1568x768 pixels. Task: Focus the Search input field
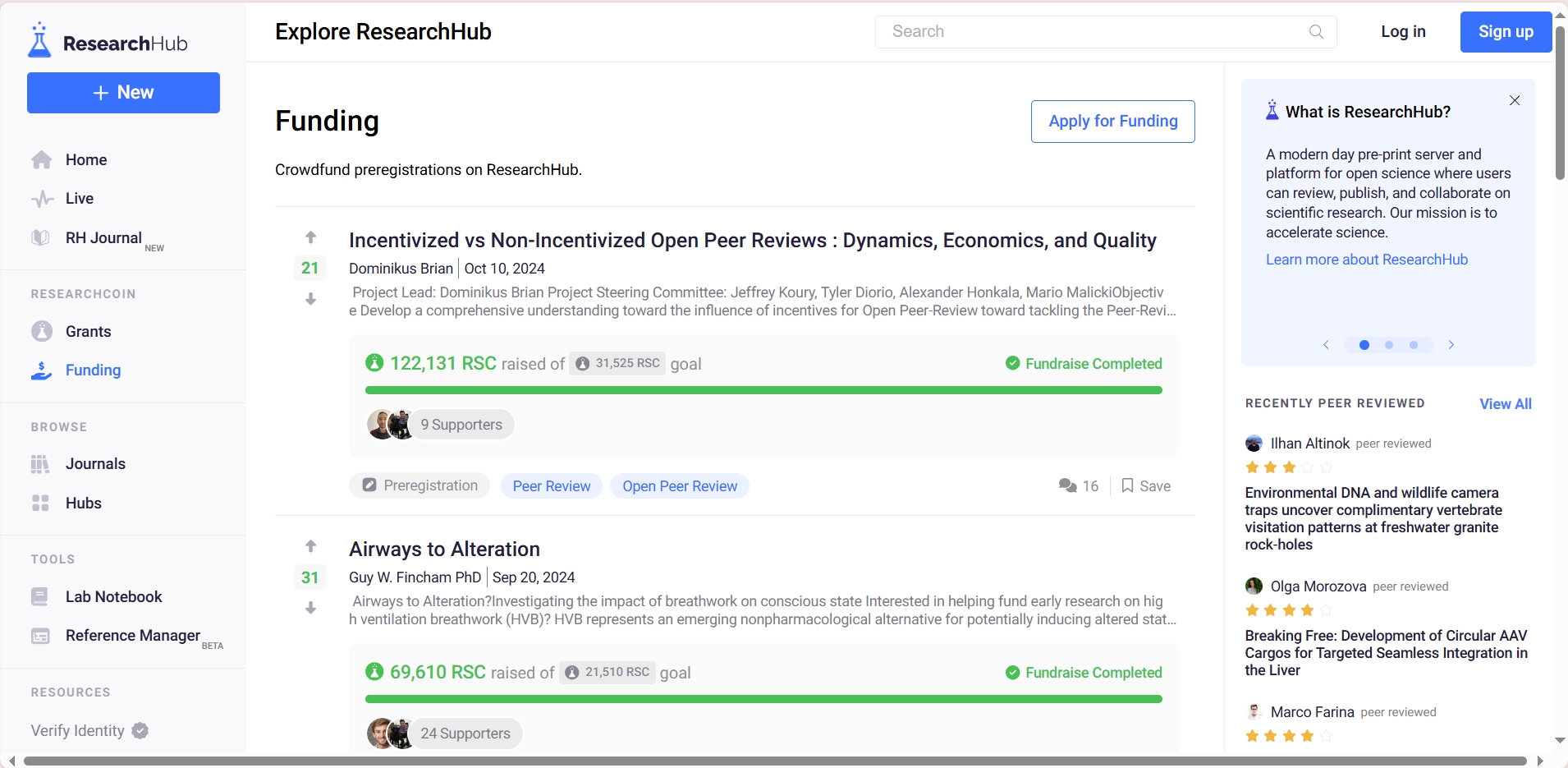pos(1092,32)
